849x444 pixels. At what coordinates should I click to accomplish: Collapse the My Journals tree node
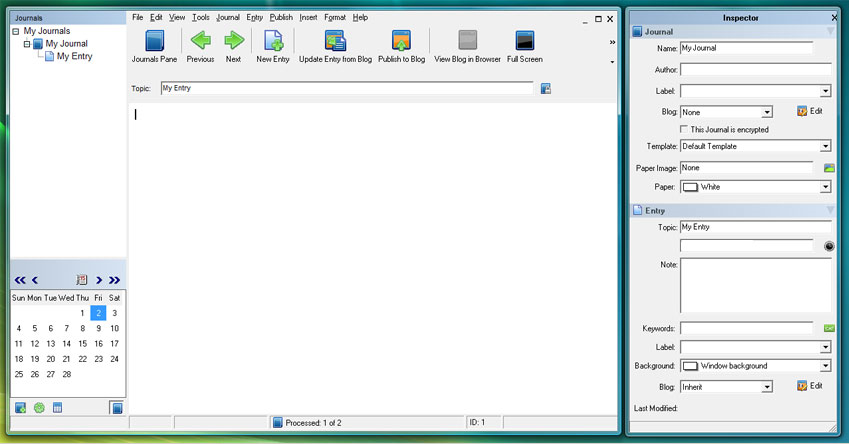click(15, 31)
